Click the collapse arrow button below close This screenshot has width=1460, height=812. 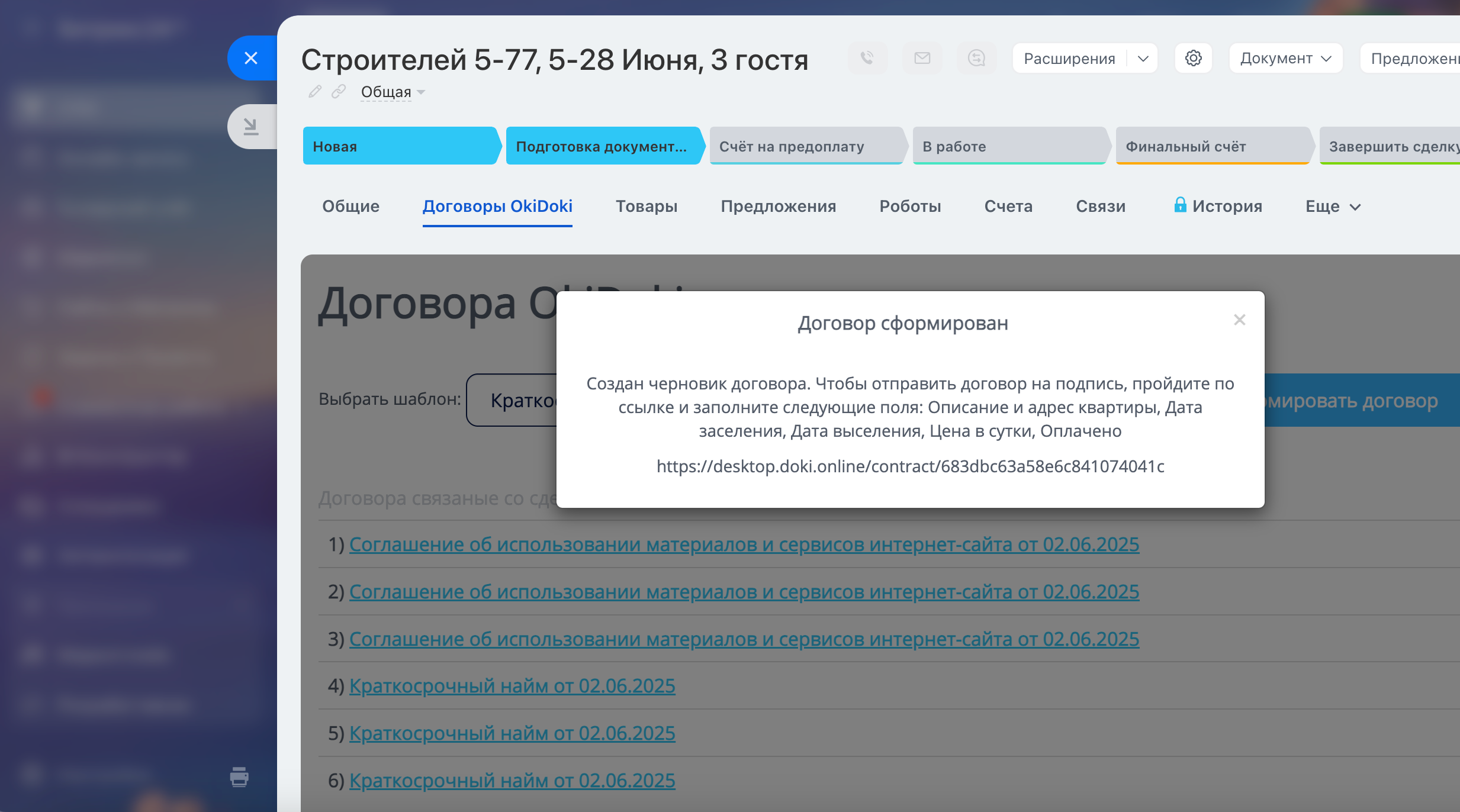pos(251,126)
